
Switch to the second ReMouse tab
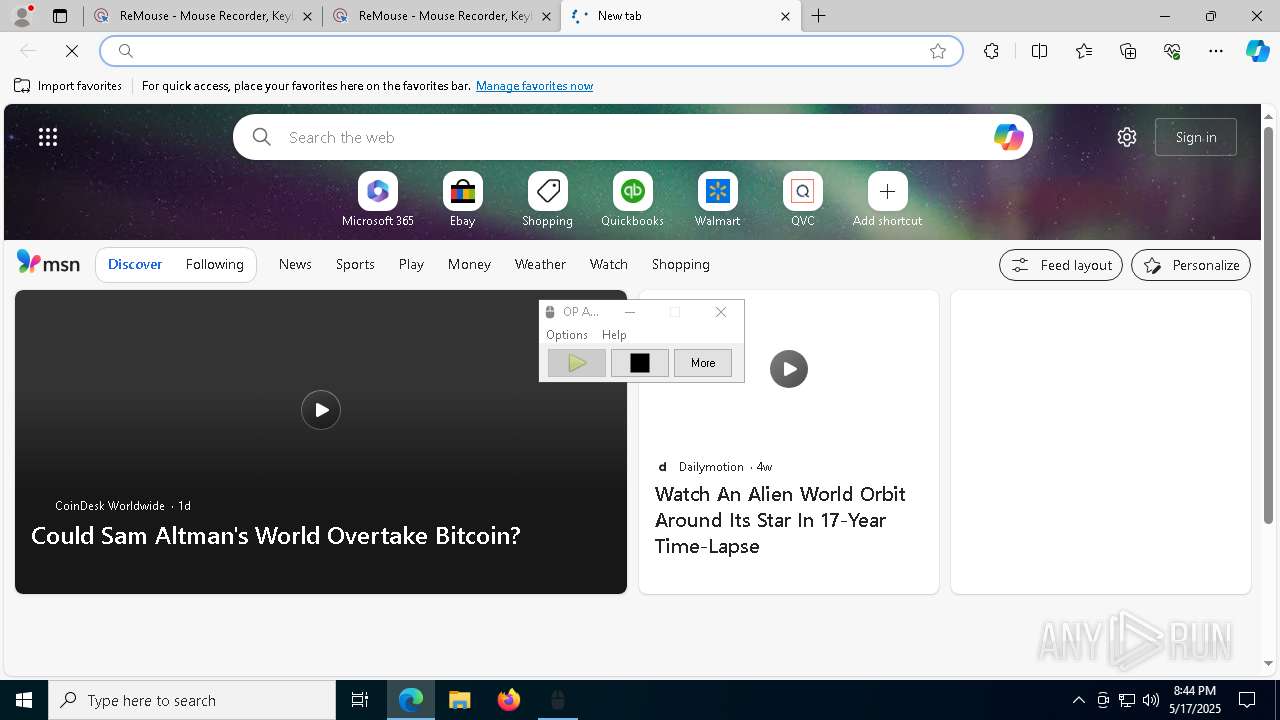click(441, 16)
